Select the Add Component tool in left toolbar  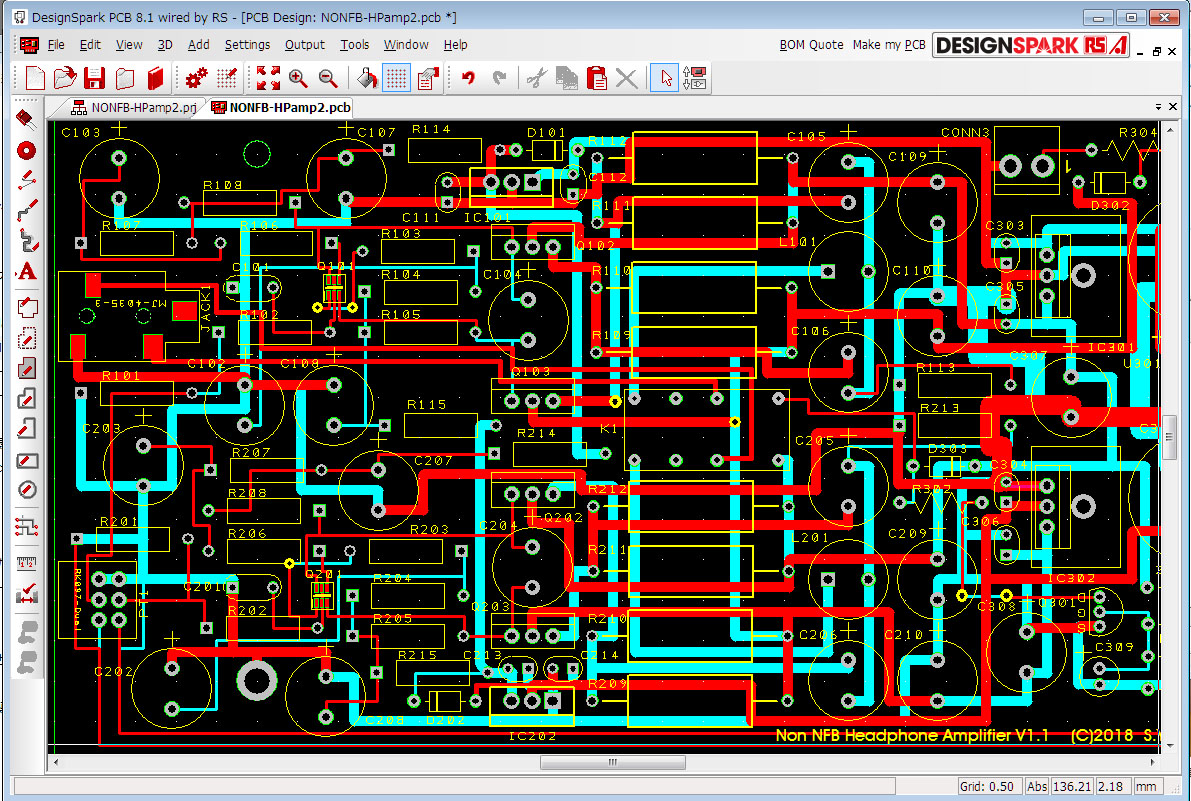tap(27, 121)
